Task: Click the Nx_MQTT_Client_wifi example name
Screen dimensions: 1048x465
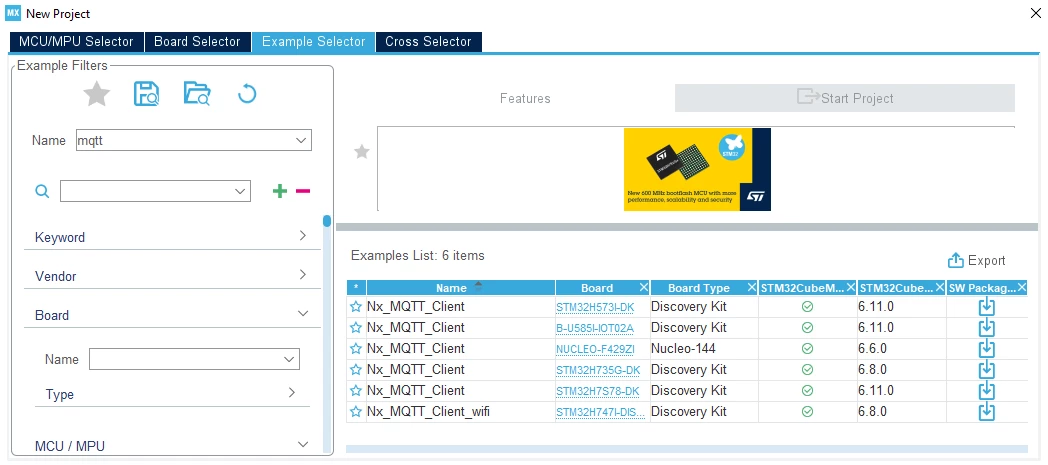Action: [x=428, y=412]
